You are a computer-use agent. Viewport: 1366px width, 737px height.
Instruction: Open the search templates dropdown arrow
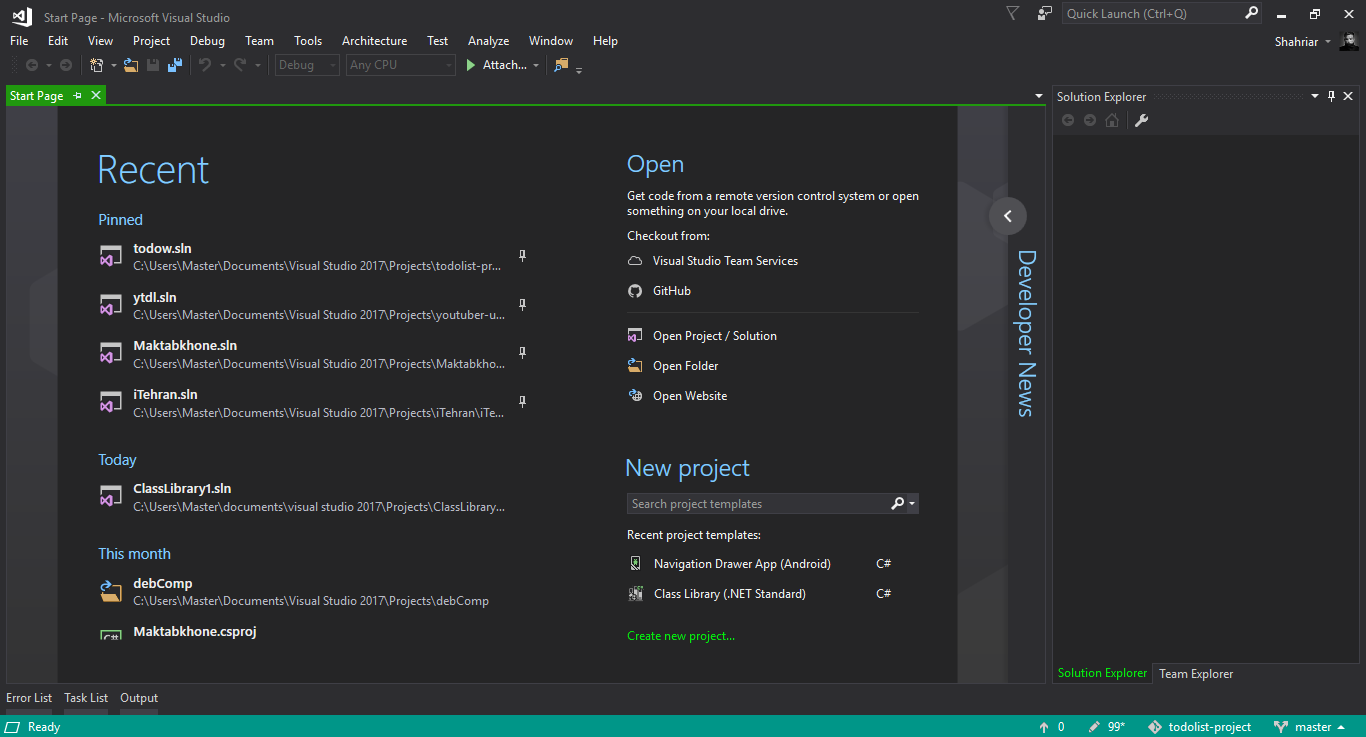[913, 504]
